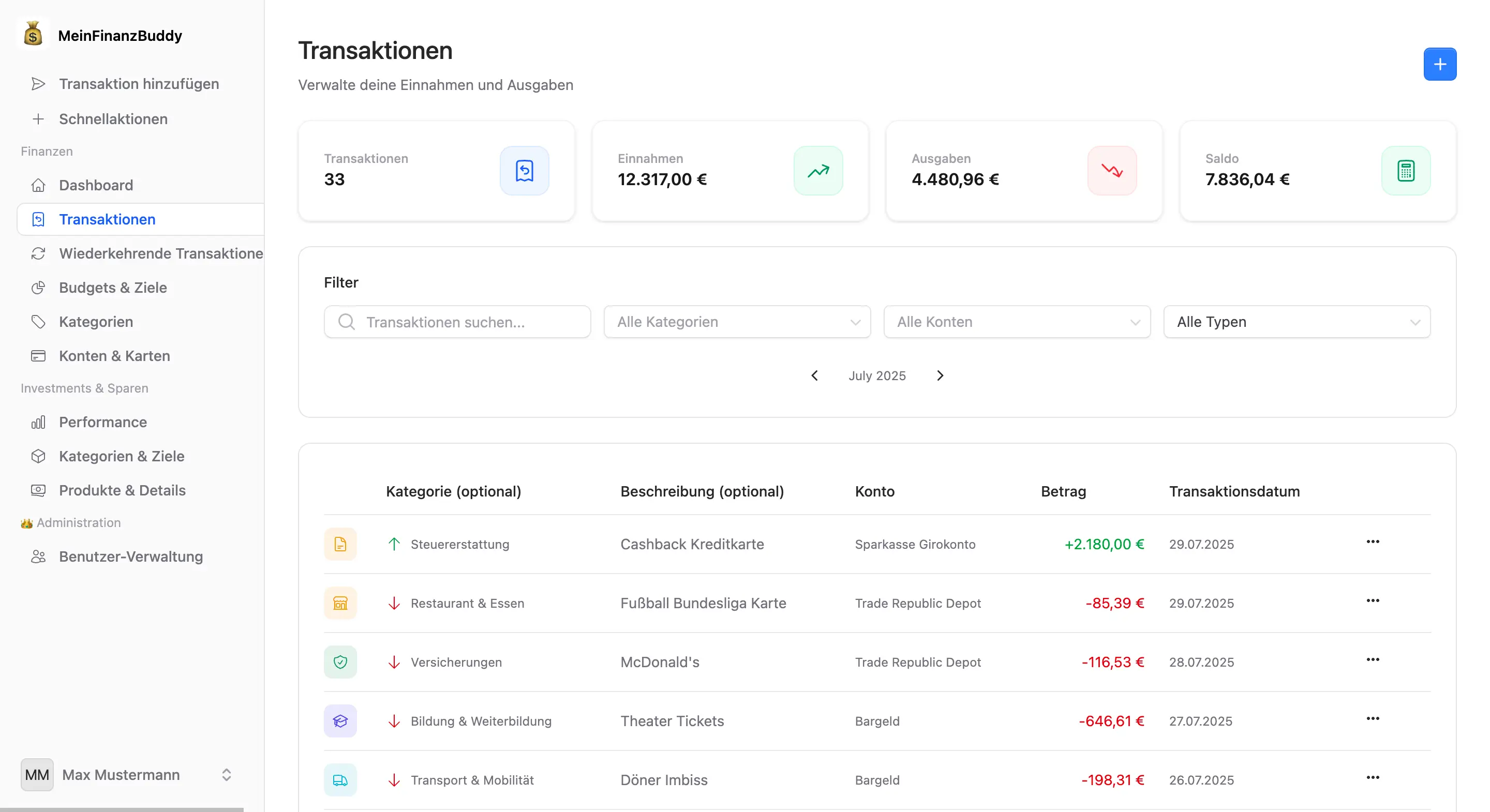Select the Performance bar chart icon
1490x812 pixels.
pyautogui.click(x=38, y=422)
